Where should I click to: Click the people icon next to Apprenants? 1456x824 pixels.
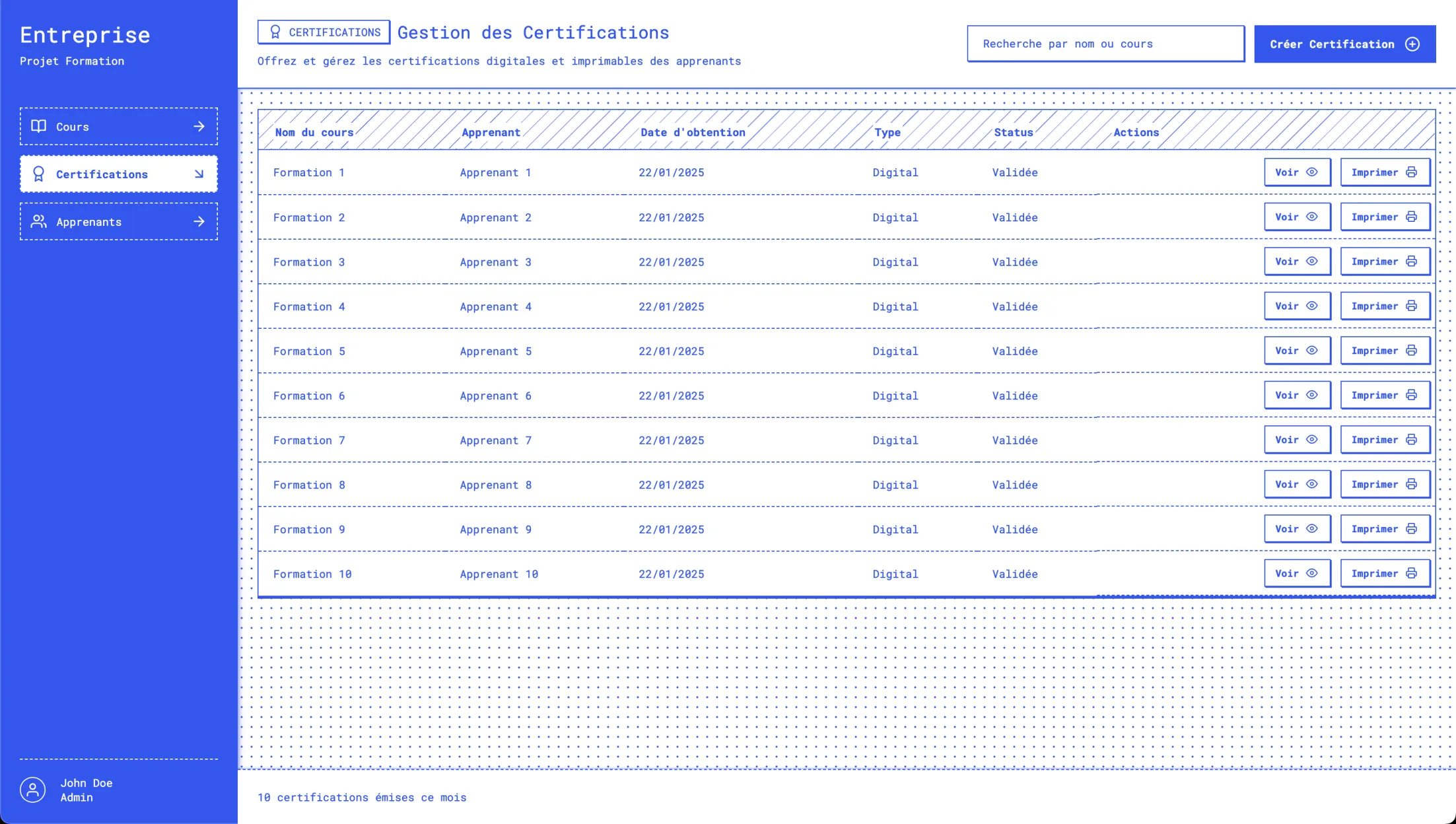point(39,221)
